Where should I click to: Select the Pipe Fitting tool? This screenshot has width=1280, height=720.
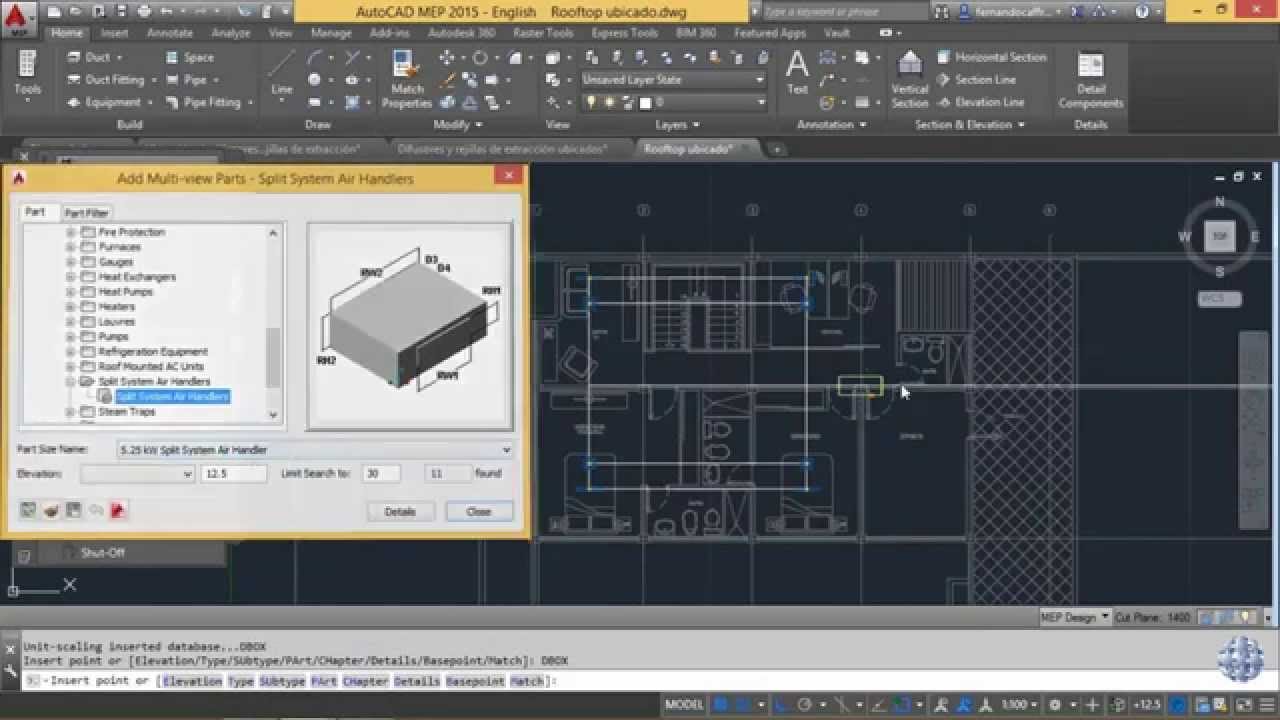[x=207, y=102]
